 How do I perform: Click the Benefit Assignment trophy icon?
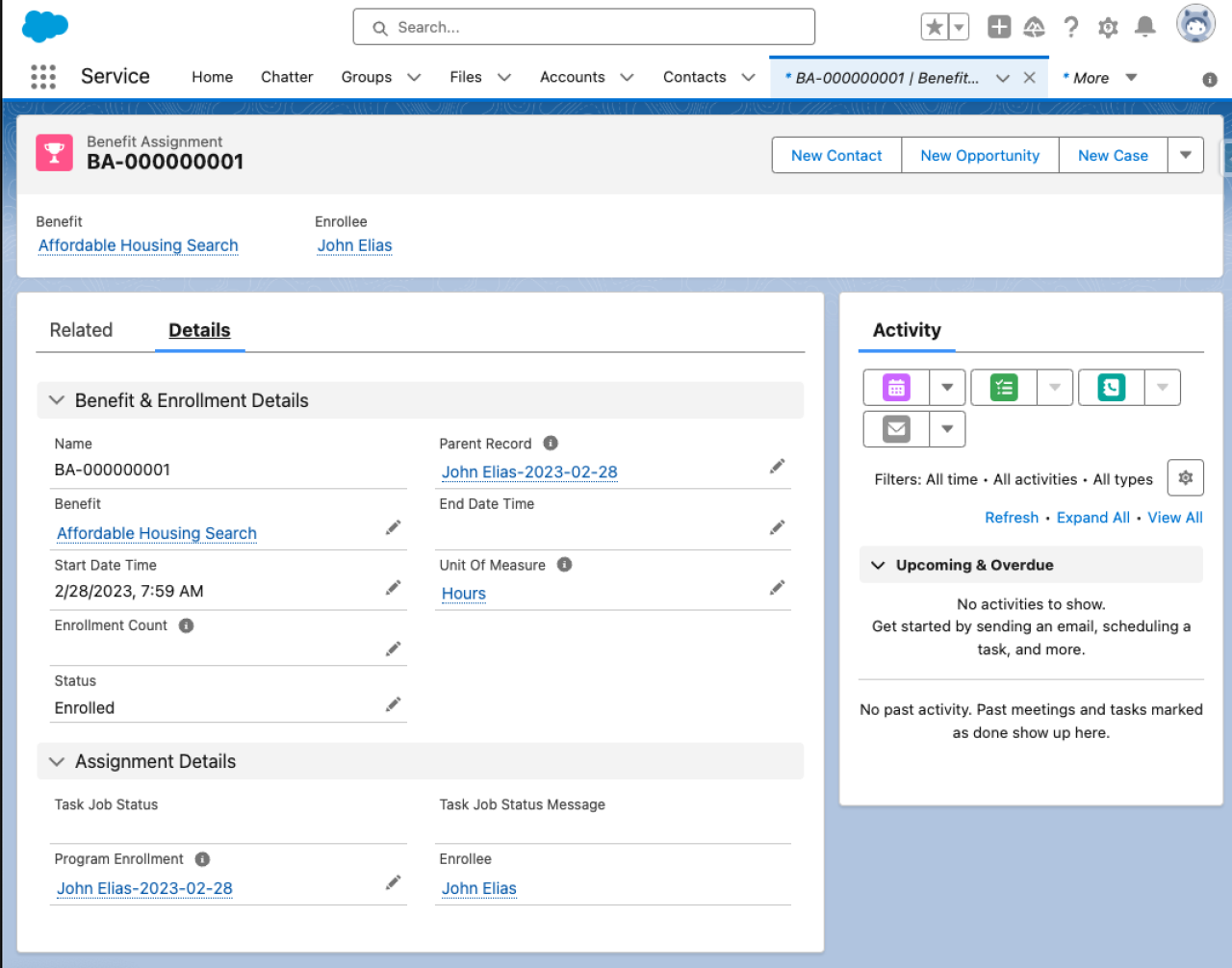(55, 153)
